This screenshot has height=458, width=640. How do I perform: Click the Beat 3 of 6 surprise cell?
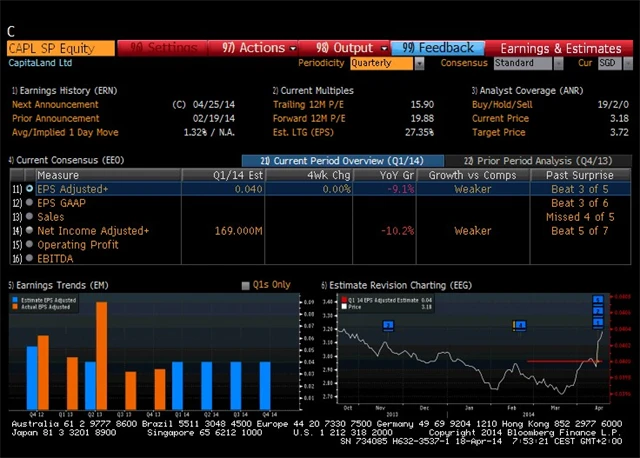580,203
